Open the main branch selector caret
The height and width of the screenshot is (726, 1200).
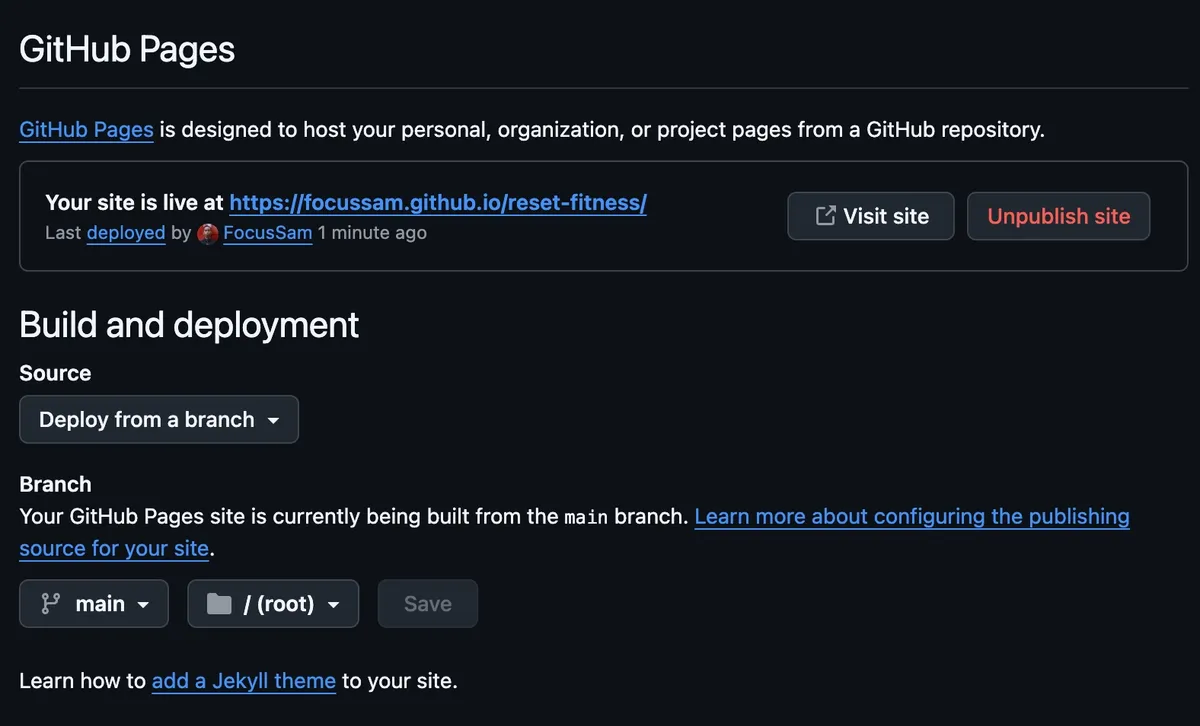click(143, 605)
